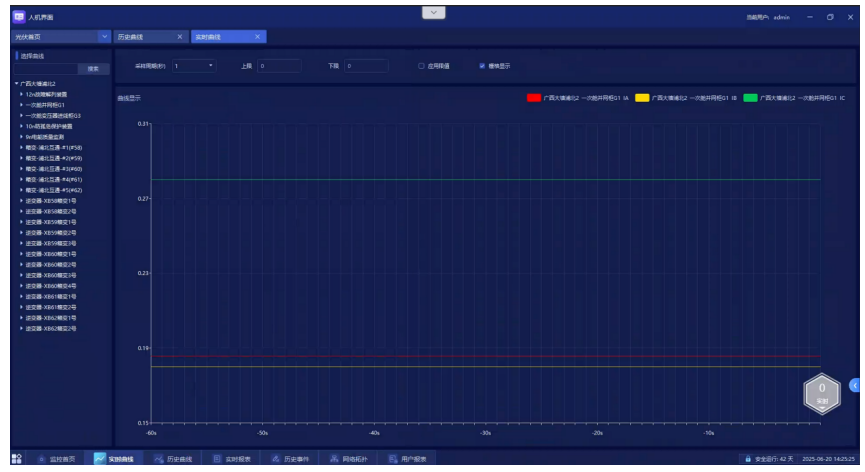865x472 pixels.
Task: Expand the 逆变器-XB60箱变4号 node
Action: pos(22,286)
